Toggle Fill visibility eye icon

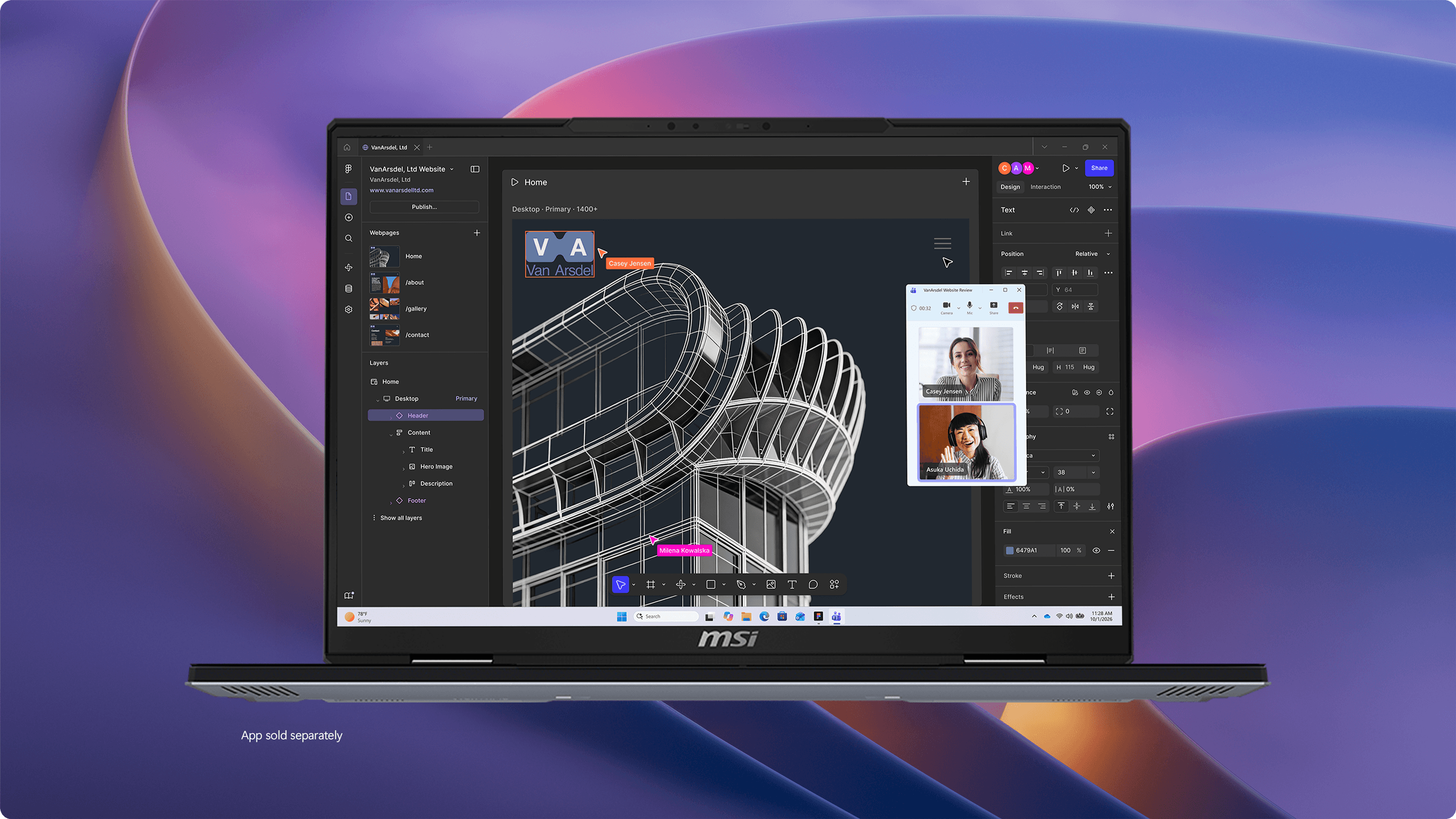[1096, 551]
